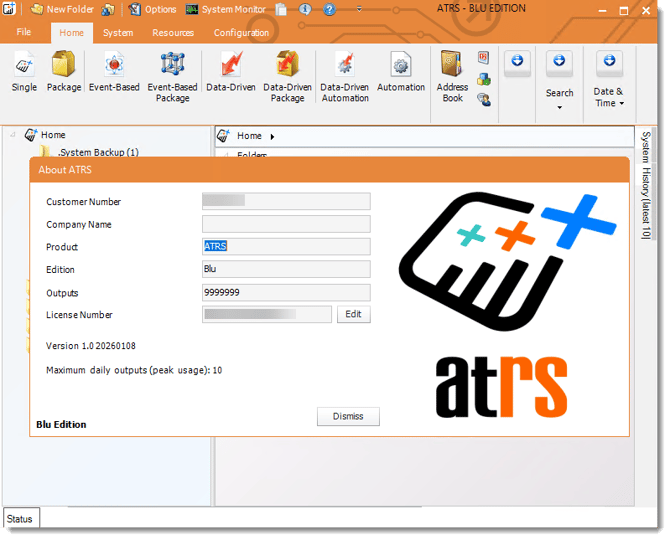The image size is (670, 540).
Task: Click the Customer Number field
Action: tap(286, 201)
